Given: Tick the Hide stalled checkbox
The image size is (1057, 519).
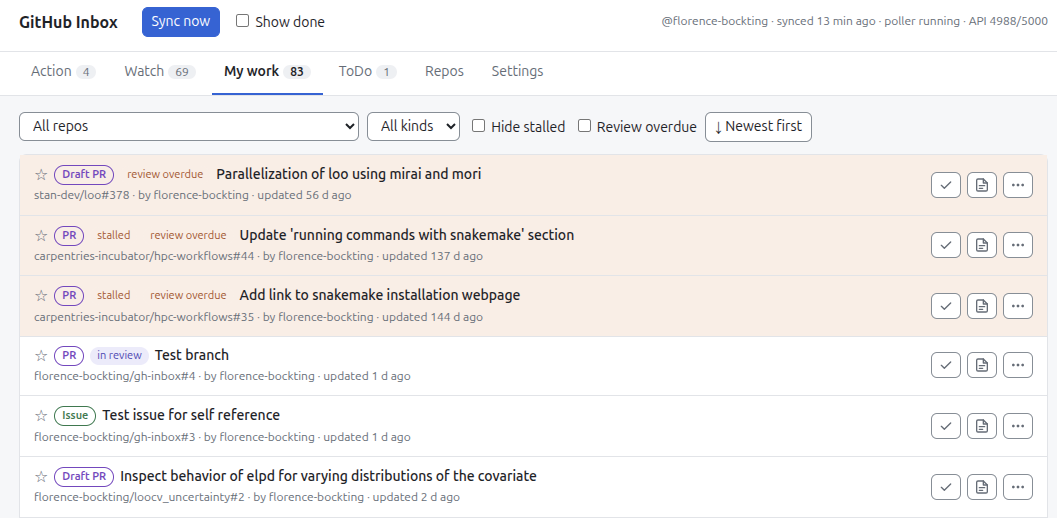Looking at the screenshot, I should (479, 125).
